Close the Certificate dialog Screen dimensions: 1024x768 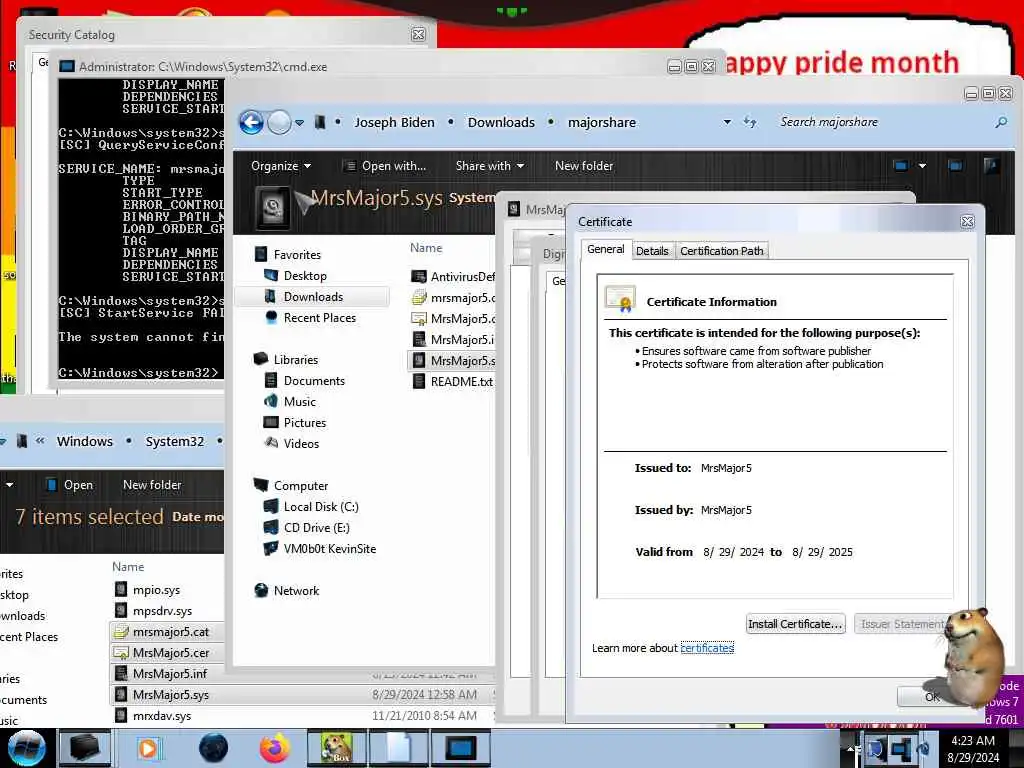[967, 221]
